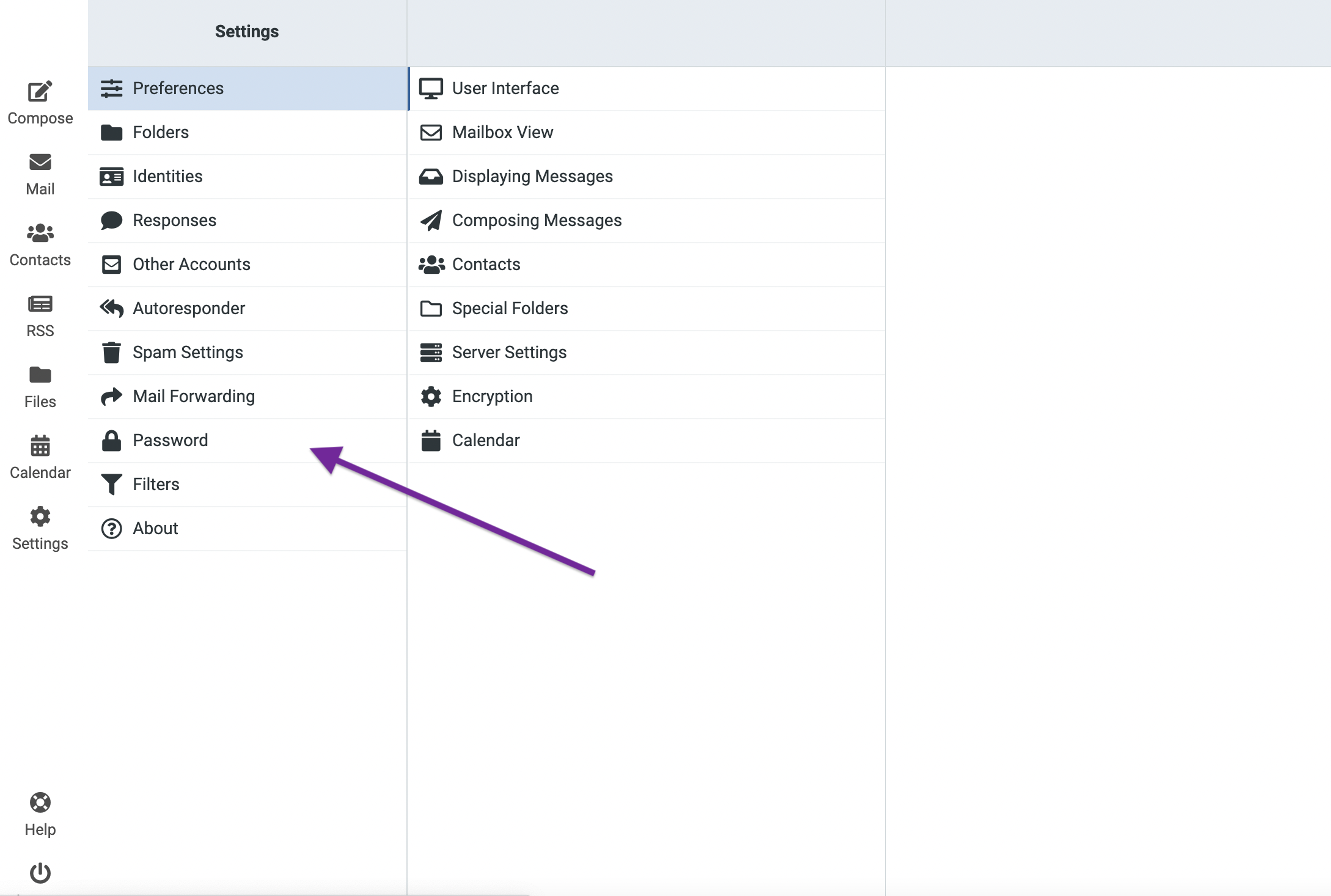
Task: Open Encryption preferences section
Action: [492, 396]
